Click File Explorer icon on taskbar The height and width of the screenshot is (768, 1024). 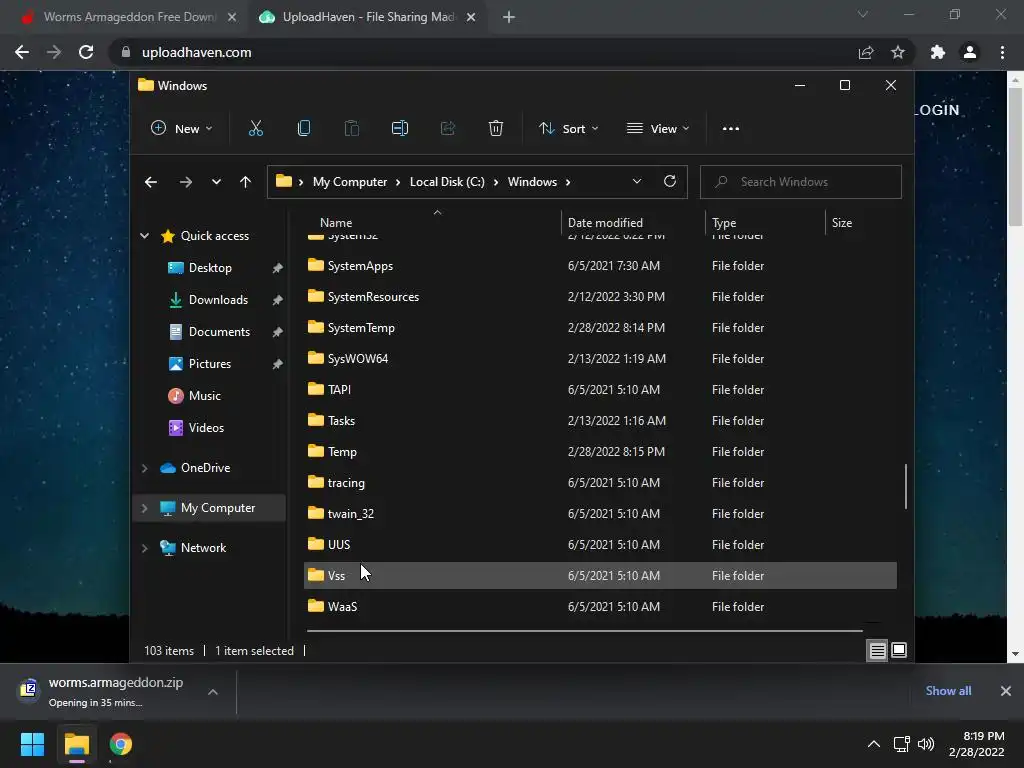(x=76, y=744)
